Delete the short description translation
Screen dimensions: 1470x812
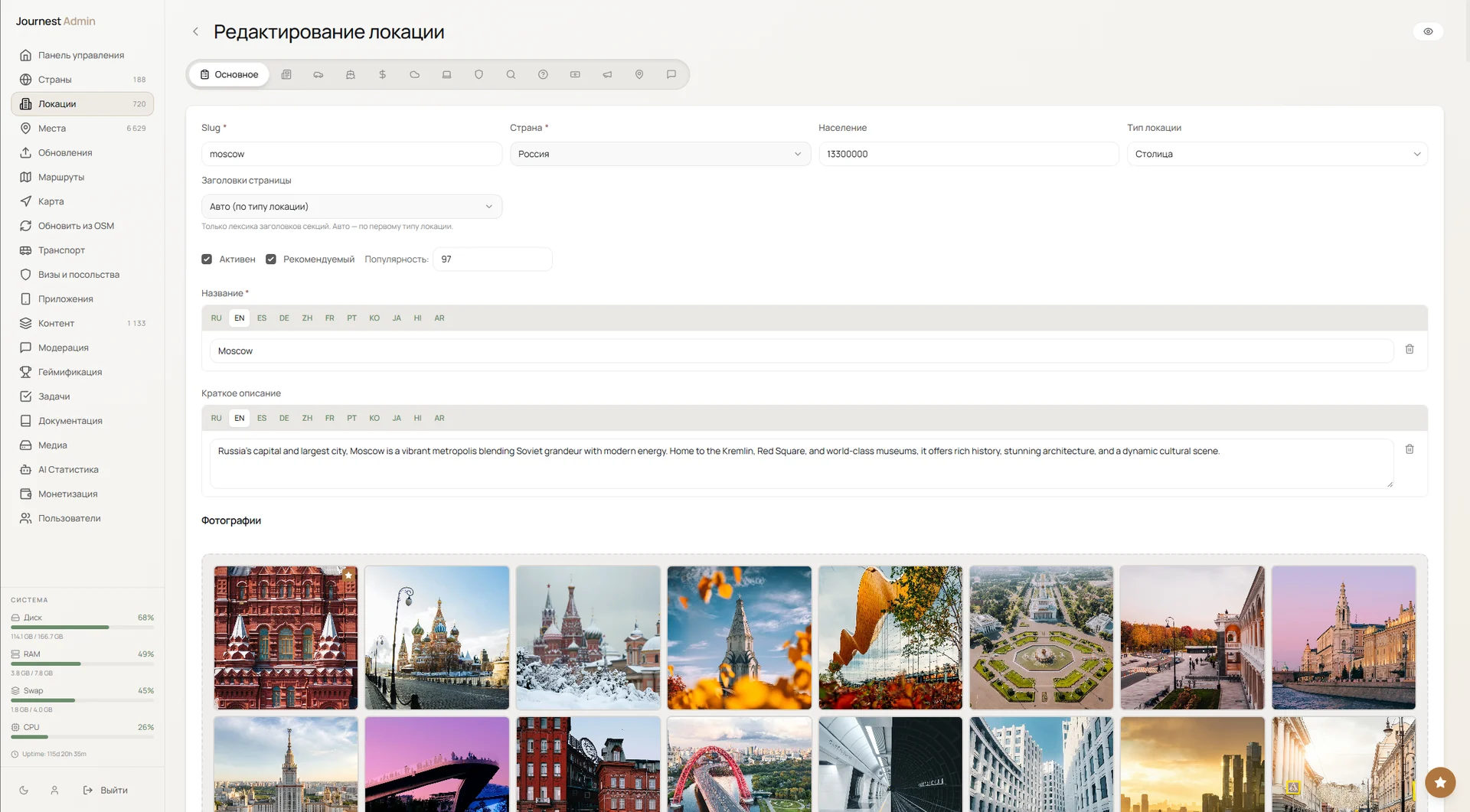point(1410,450)
